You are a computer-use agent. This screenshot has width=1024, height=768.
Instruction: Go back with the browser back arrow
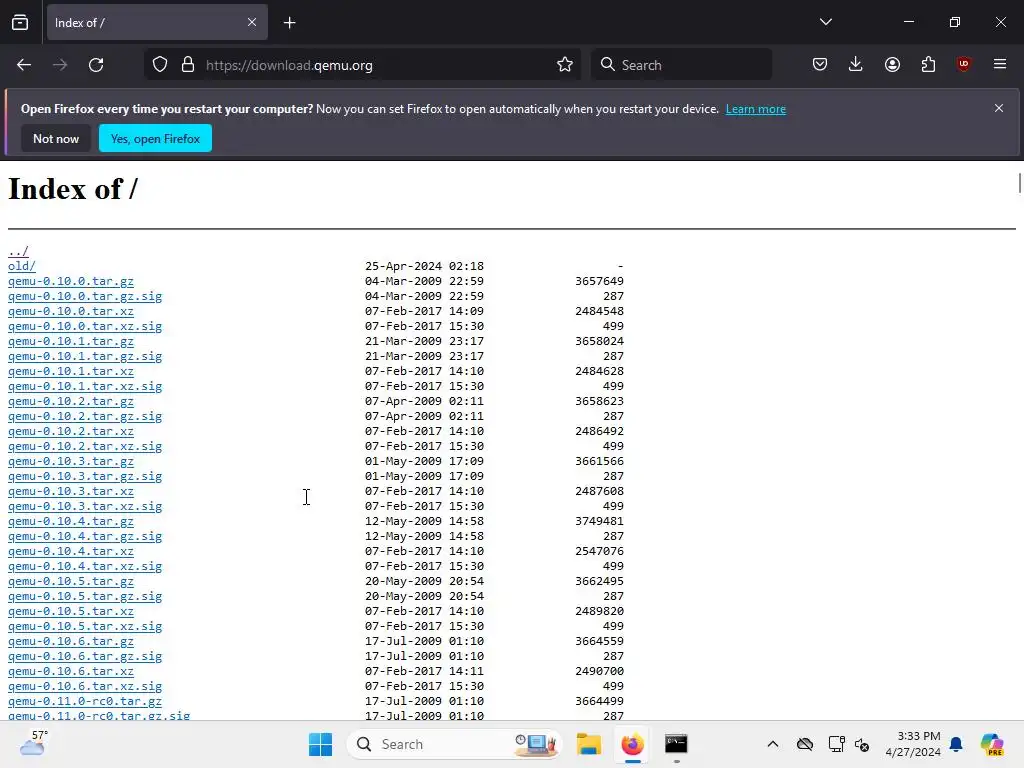click(24, 65)
